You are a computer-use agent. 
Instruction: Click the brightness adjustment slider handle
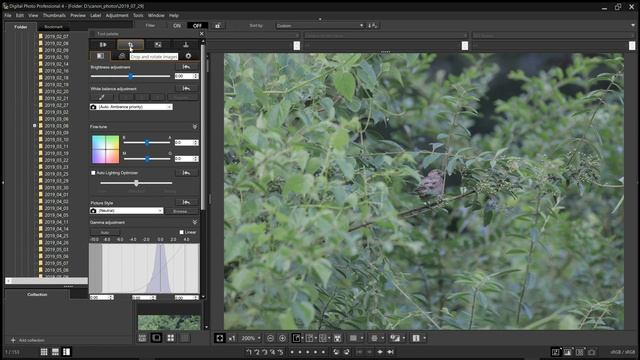pyautogui.click(x=131, y=76)
